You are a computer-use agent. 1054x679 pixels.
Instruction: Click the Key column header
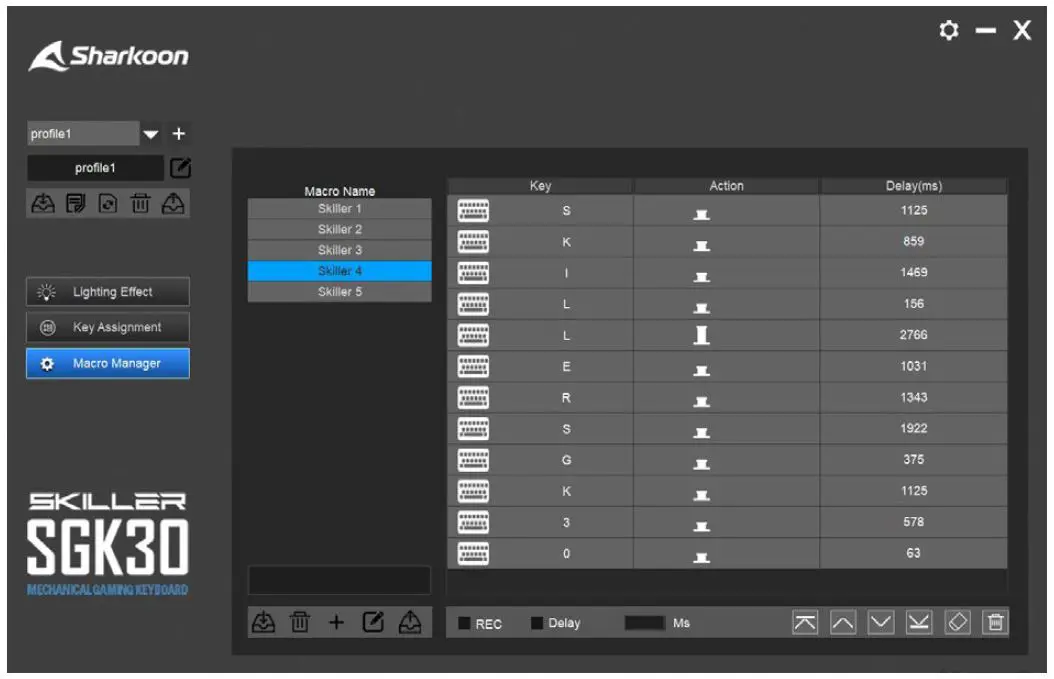point(540,186)
